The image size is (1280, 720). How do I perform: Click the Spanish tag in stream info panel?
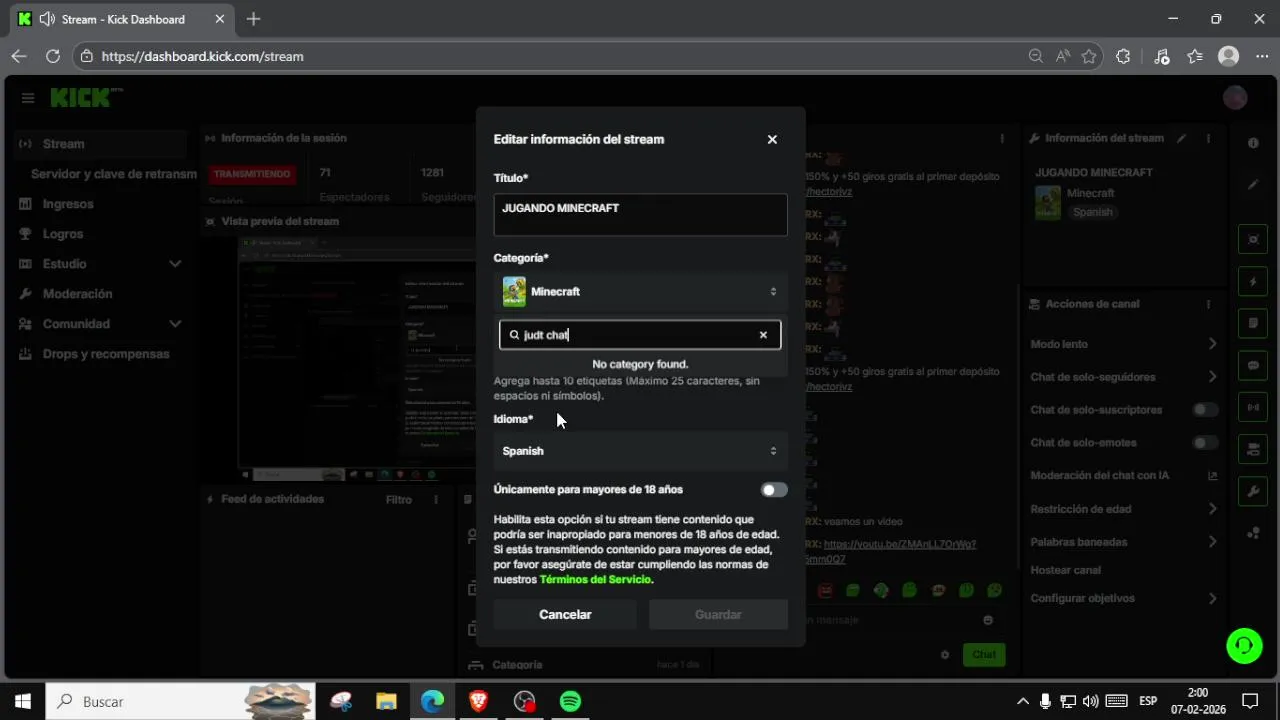(1092, 212)
